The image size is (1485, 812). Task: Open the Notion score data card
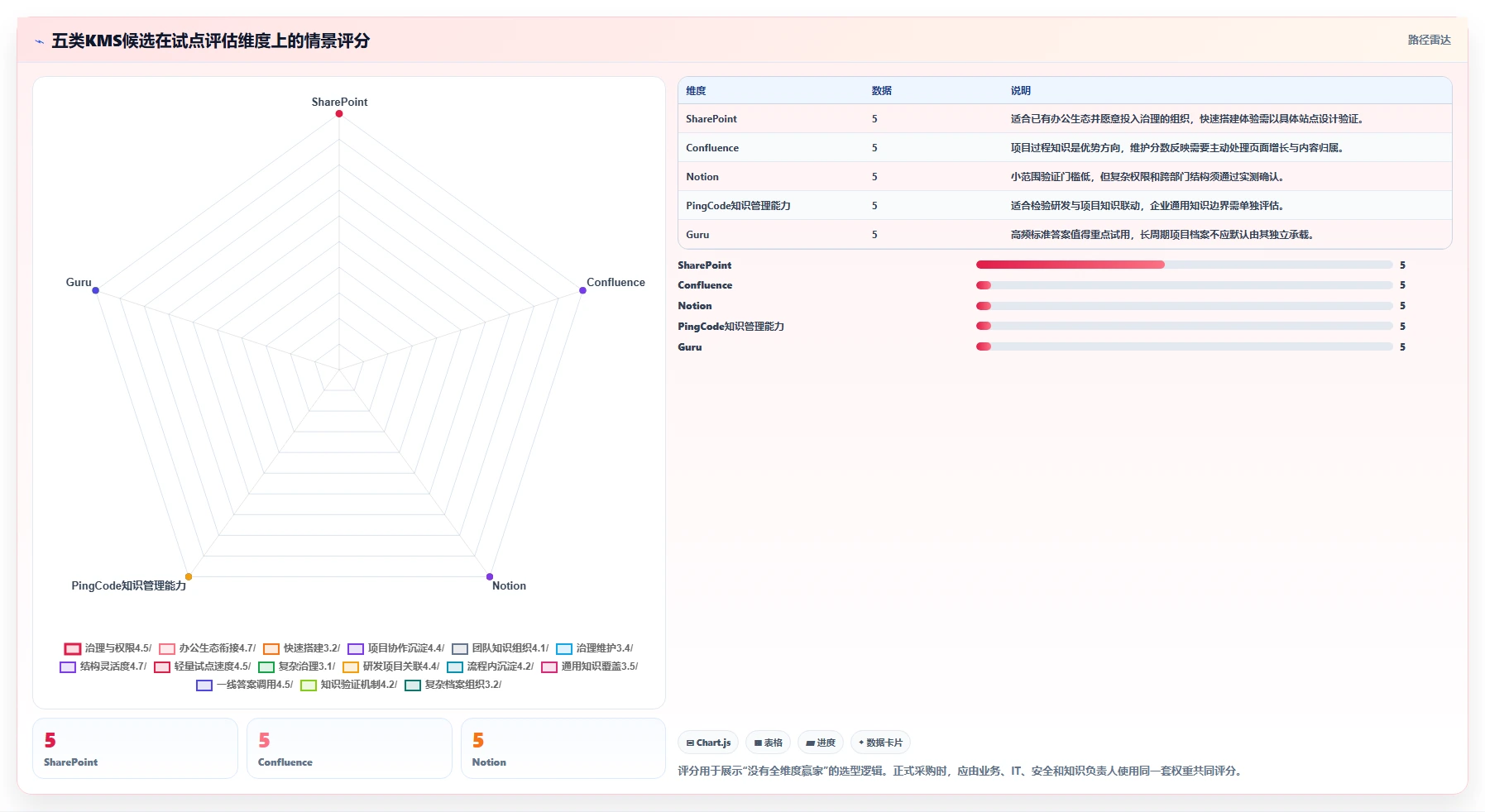click(x=563, y=748)
